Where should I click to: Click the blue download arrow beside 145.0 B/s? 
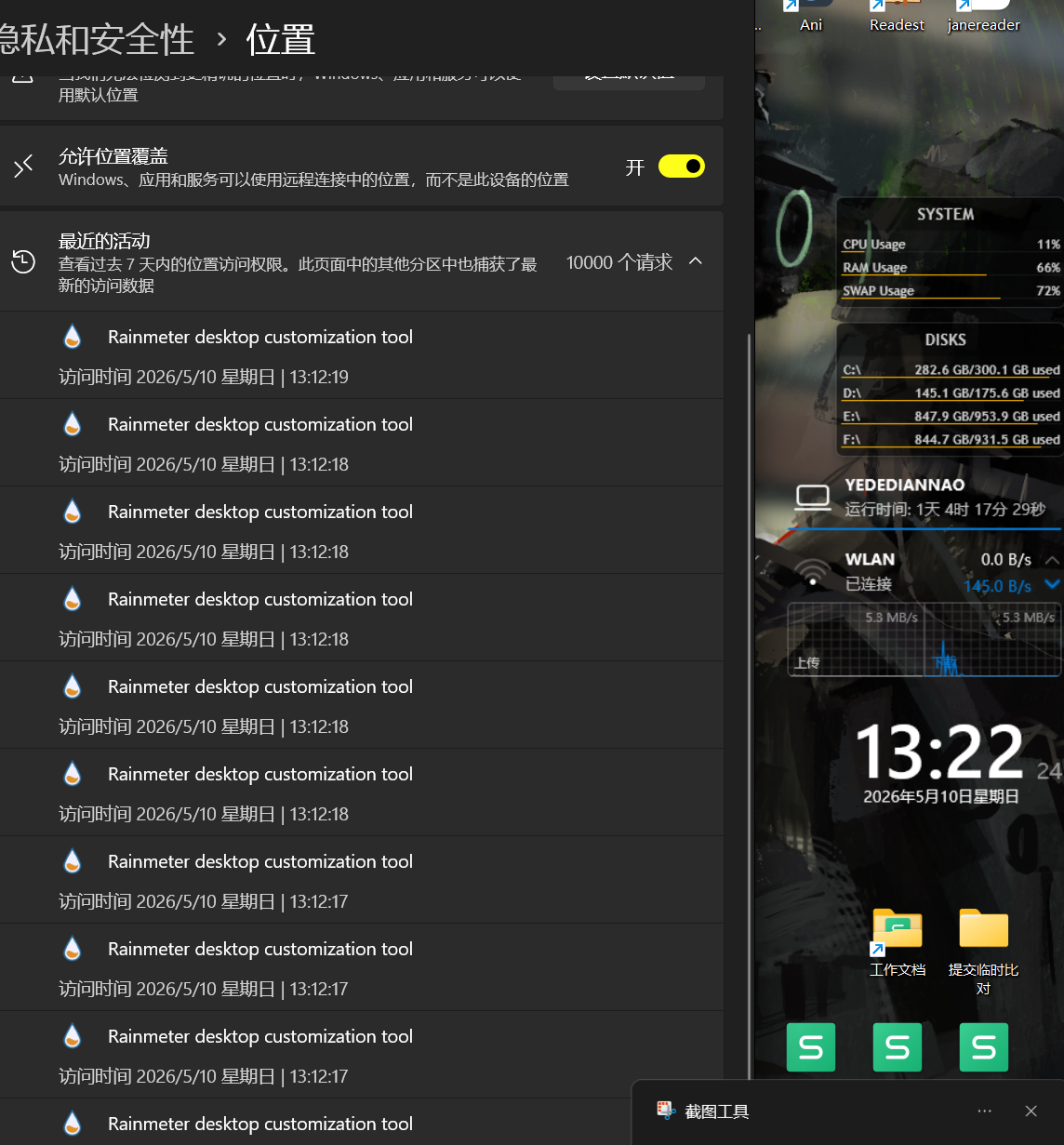click(x=1052, y=585)
